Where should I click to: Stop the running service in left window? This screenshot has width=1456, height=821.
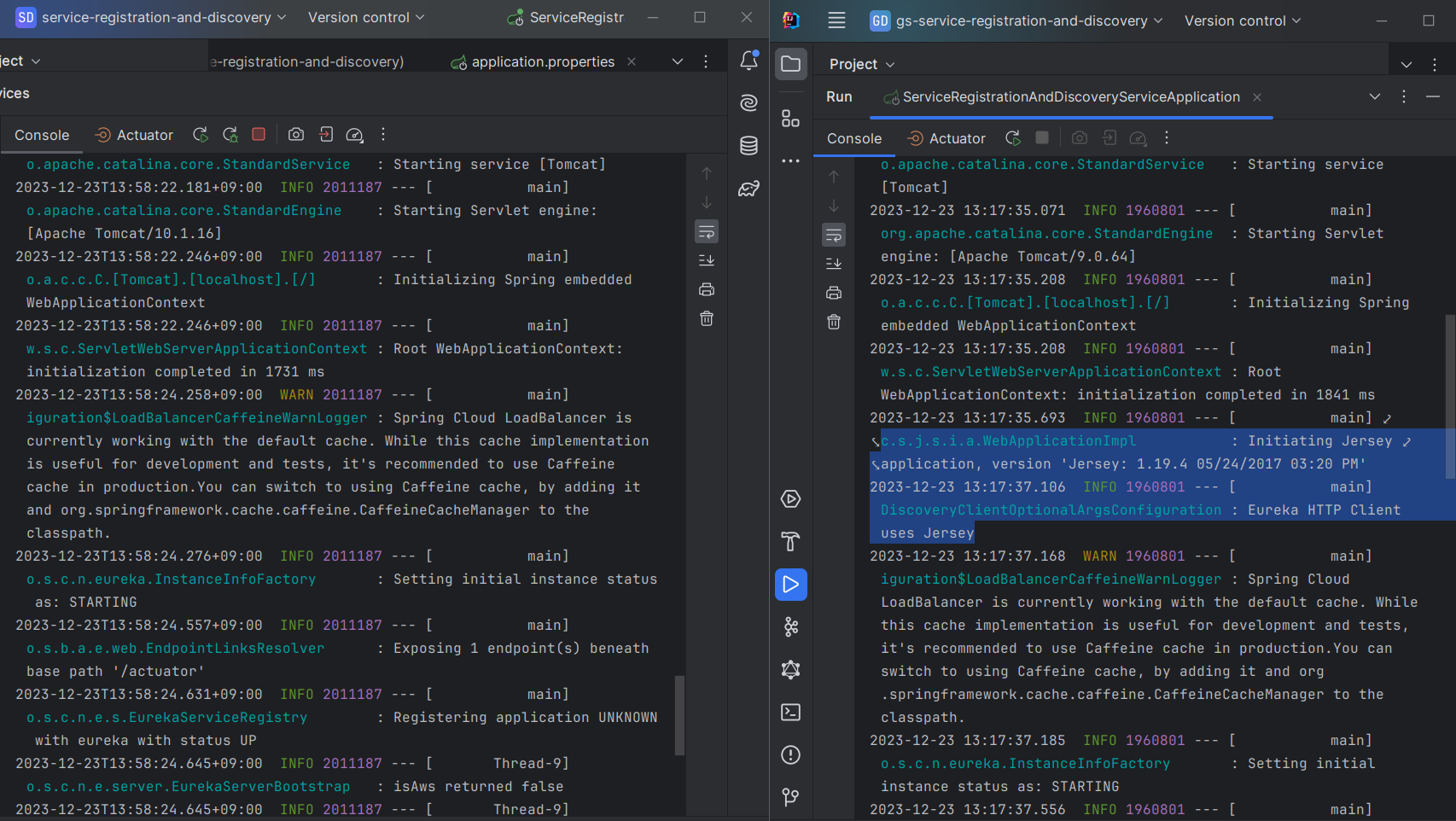259,134
